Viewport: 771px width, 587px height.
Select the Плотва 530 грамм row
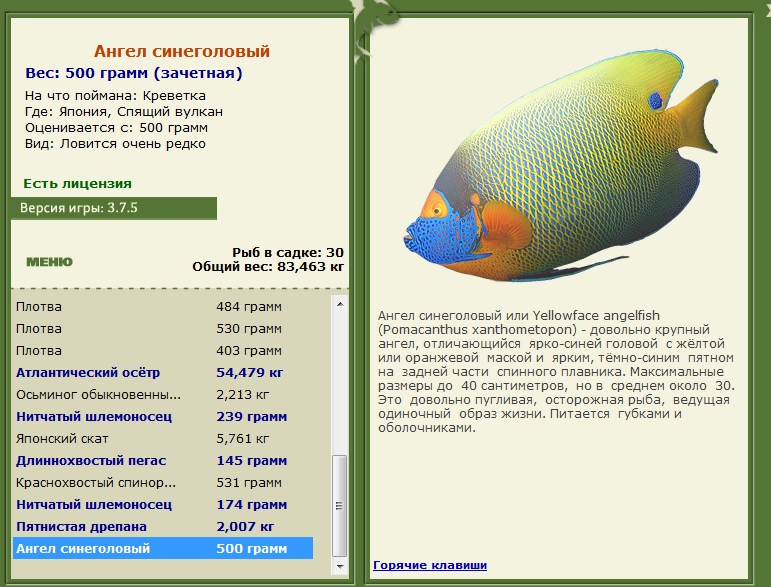pos(163,328)
